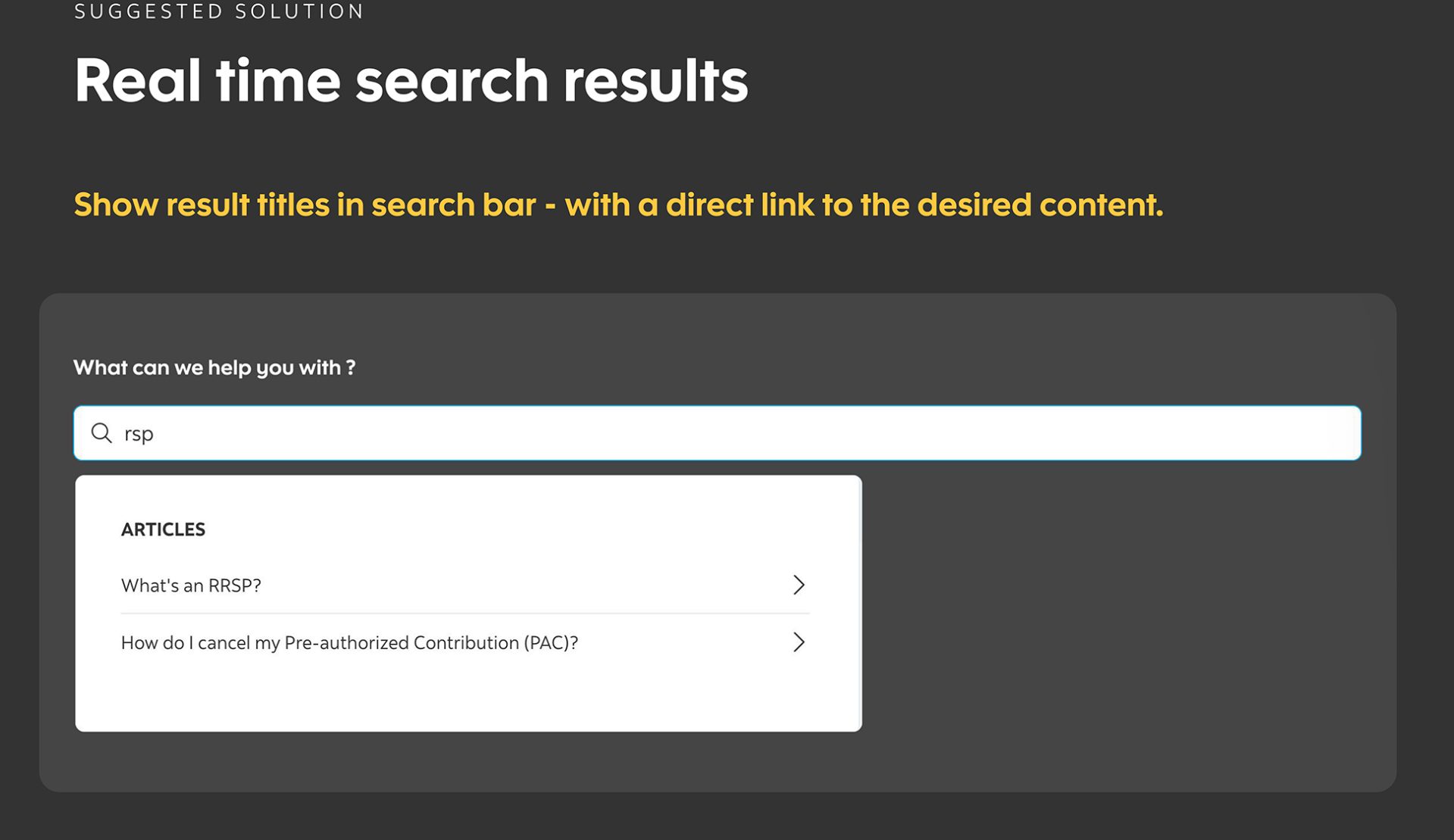Click the "Real time search results" title
The width and height of the screenshot is (1454, 840).
pos(411,80)
